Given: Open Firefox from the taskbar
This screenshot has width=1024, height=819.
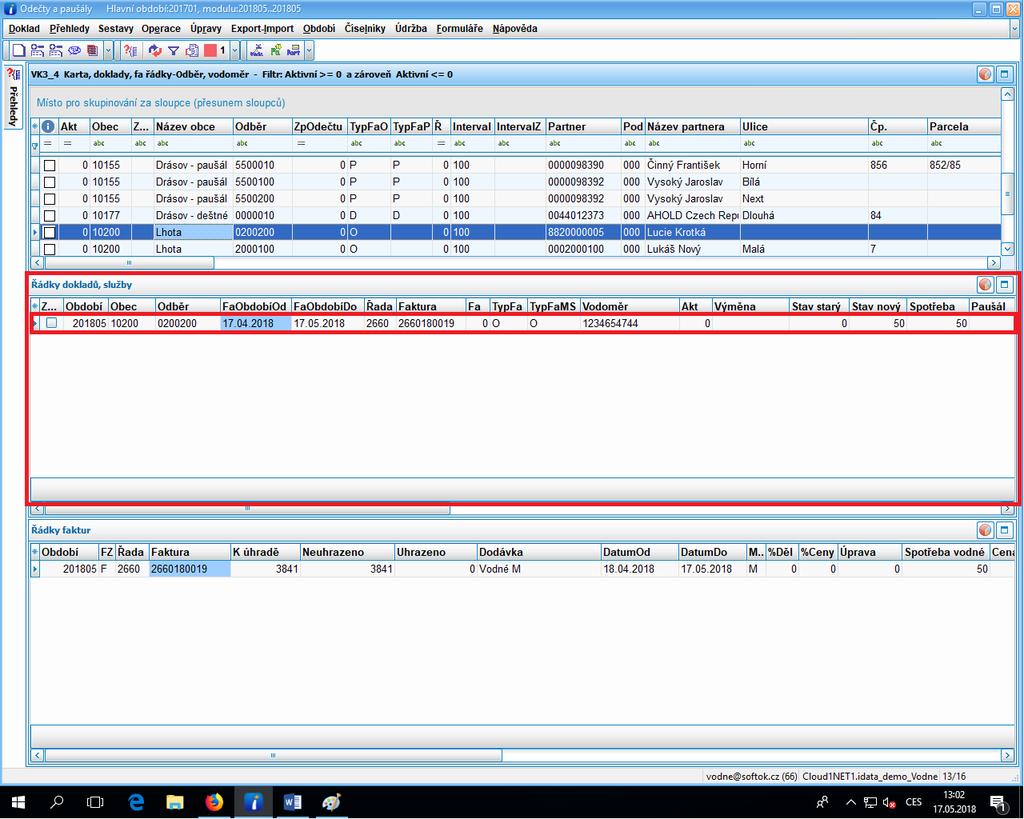Looking at the screenshot, I should pyautogui.click(x=214, y=802).
